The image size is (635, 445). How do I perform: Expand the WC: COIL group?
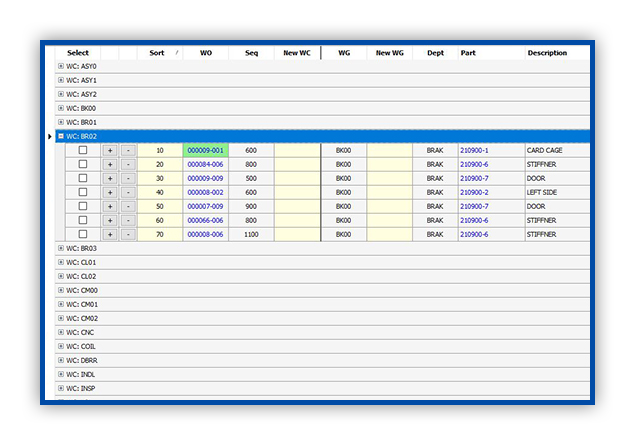(61, 346)
